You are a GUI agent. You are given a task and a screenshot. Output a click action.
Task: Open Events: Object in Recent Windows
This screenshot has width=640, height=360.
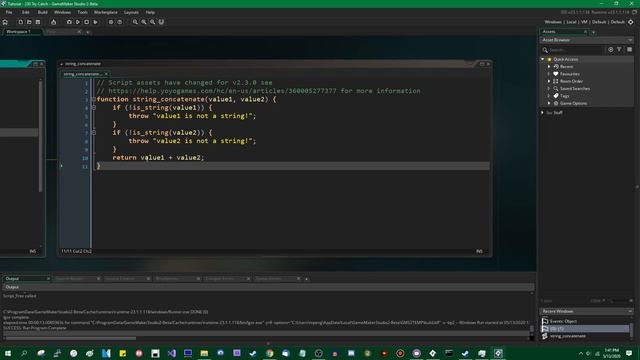coord(563,321)
